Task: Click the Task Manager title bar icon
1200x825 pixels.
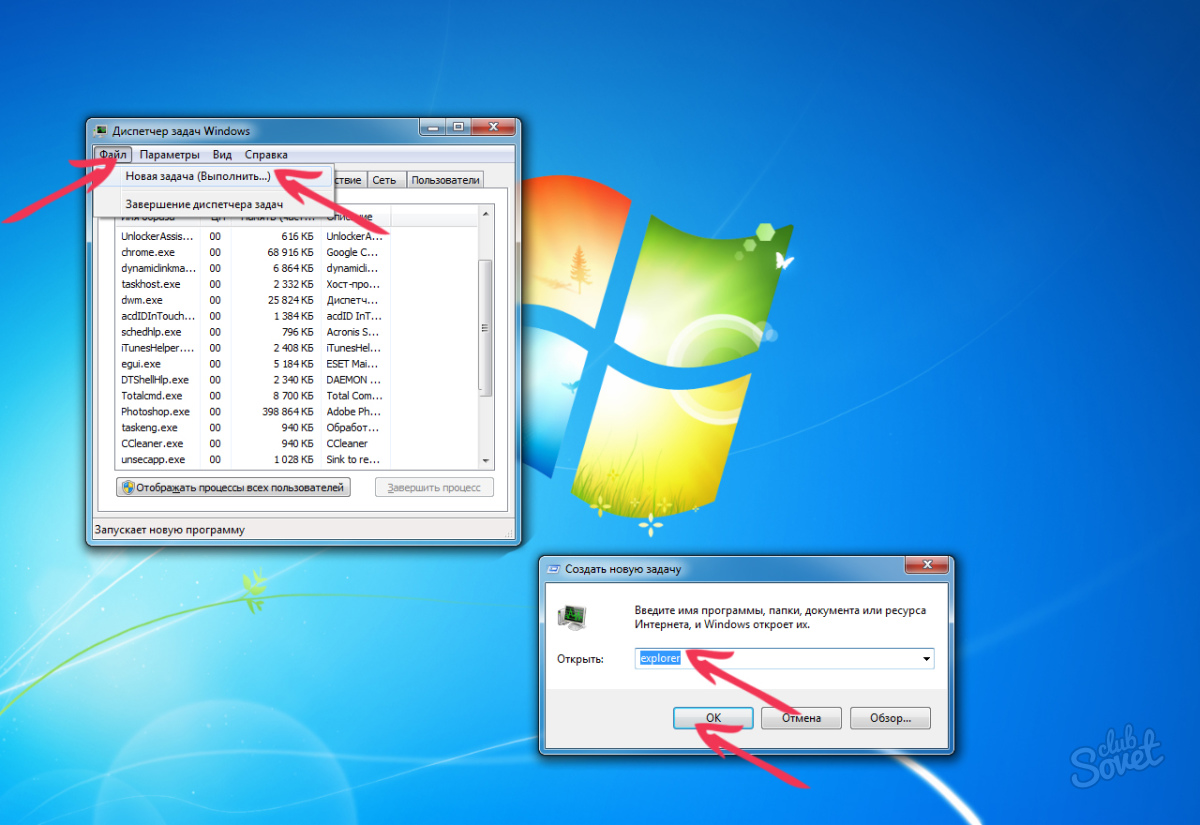Action: (100, 130)
